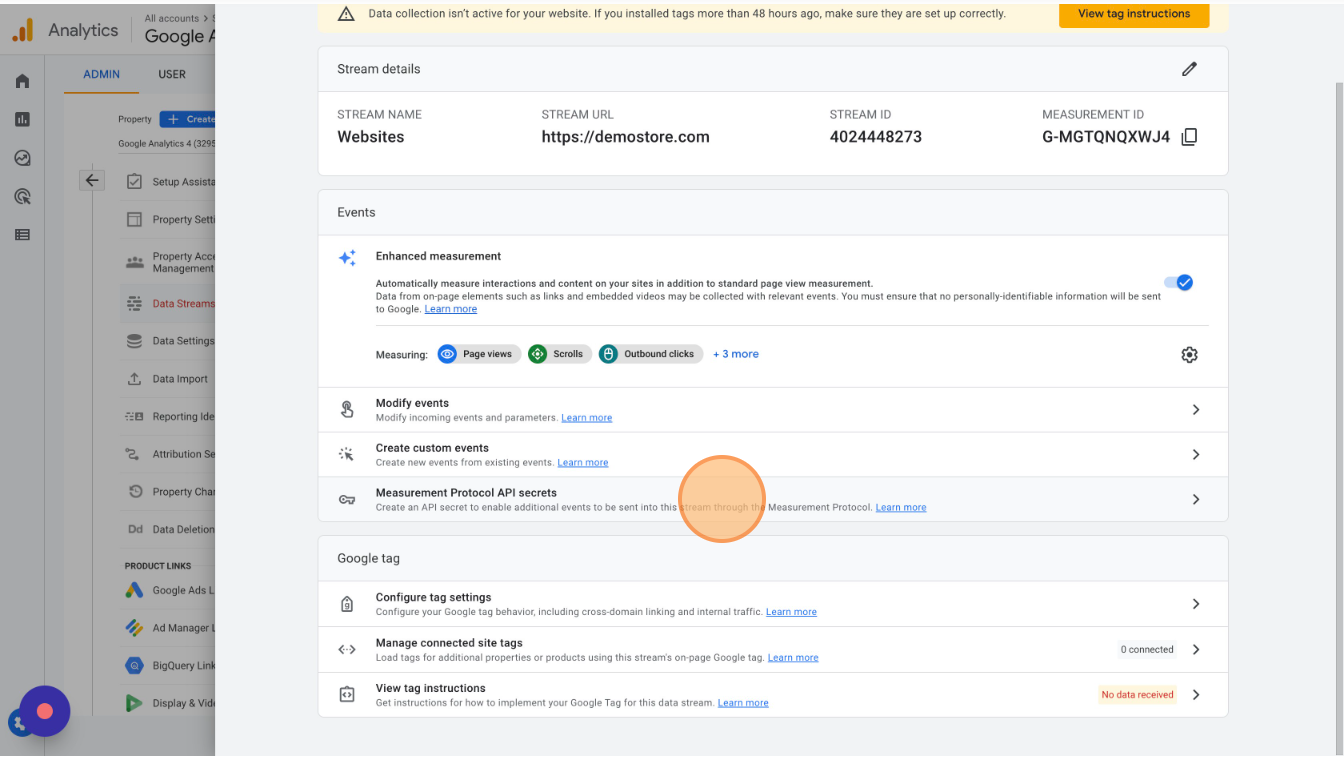Click the Attribution Settings icon
Screen dimensions: 1344x760
coord(134,454)
